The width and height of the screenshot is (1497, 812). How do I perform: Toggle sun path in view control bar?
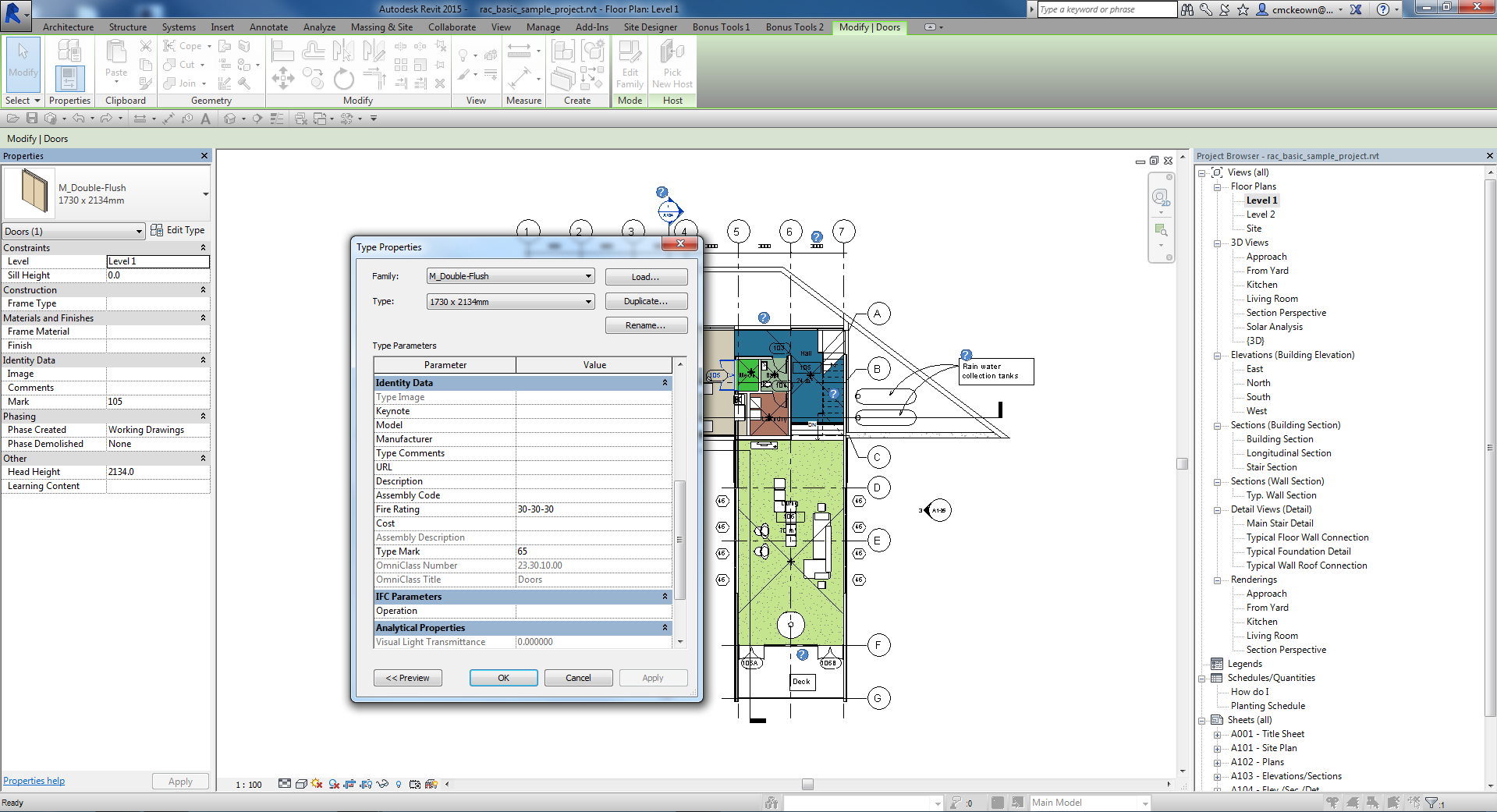coord(317,784)
